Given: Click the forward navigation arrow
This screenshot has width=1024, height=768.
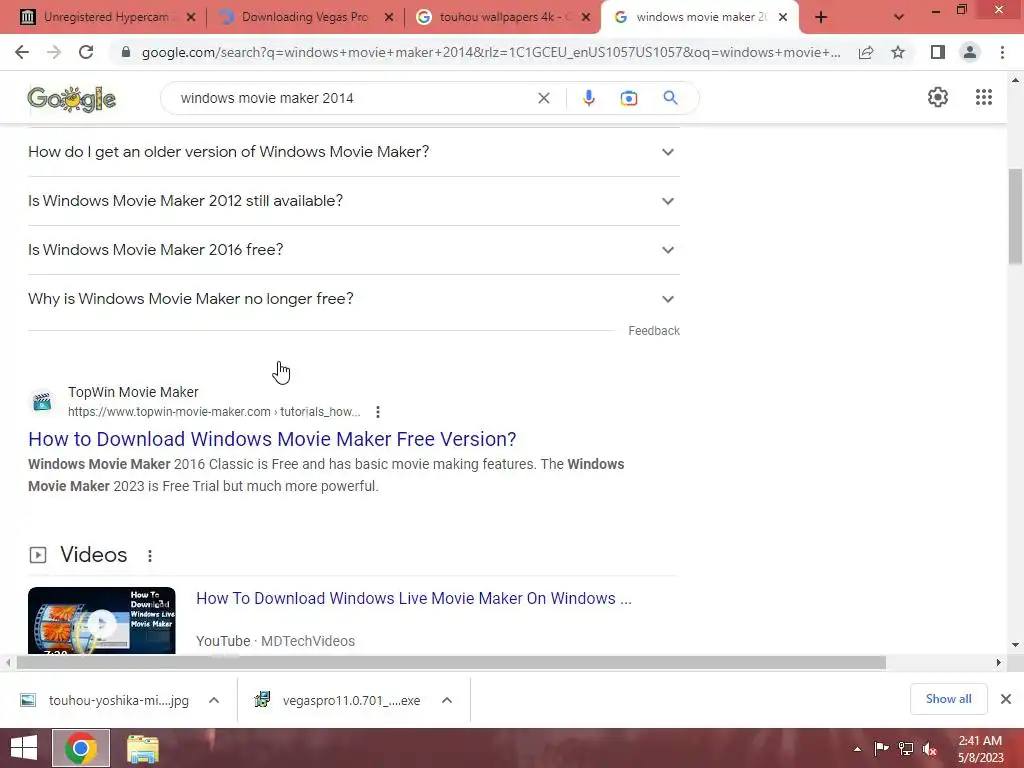Looking at the screenshot, I should (54, 52).
